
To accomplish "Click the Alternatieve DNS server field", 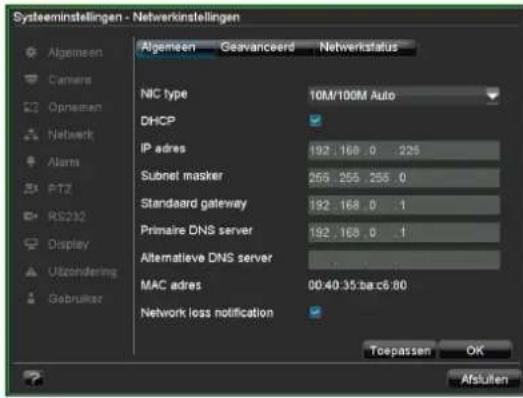I will click(404, 260).
